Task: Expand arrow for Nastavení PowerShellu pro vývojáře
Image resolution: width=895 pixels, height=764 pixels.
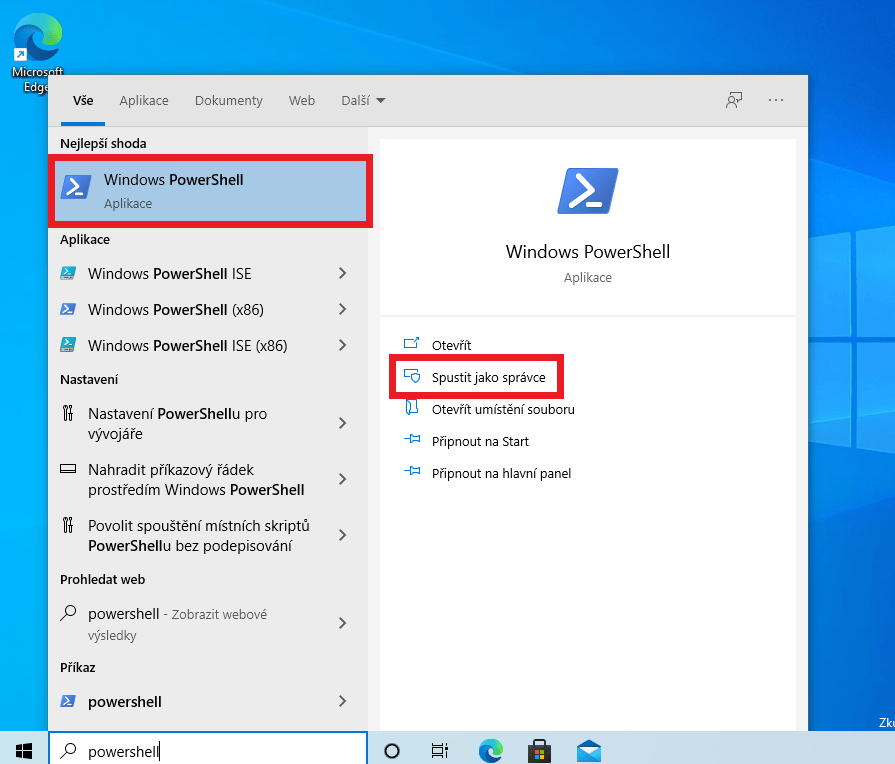Action: point(342,423)
